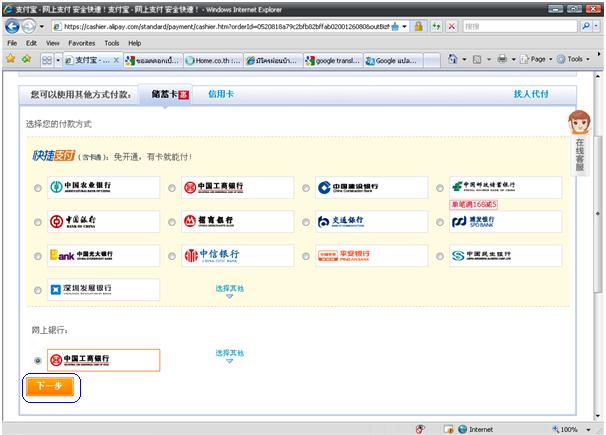The width and height of the screenshot is (606, 435).
Task: Close the 支付宝 tab
Action: click(116, 60)
